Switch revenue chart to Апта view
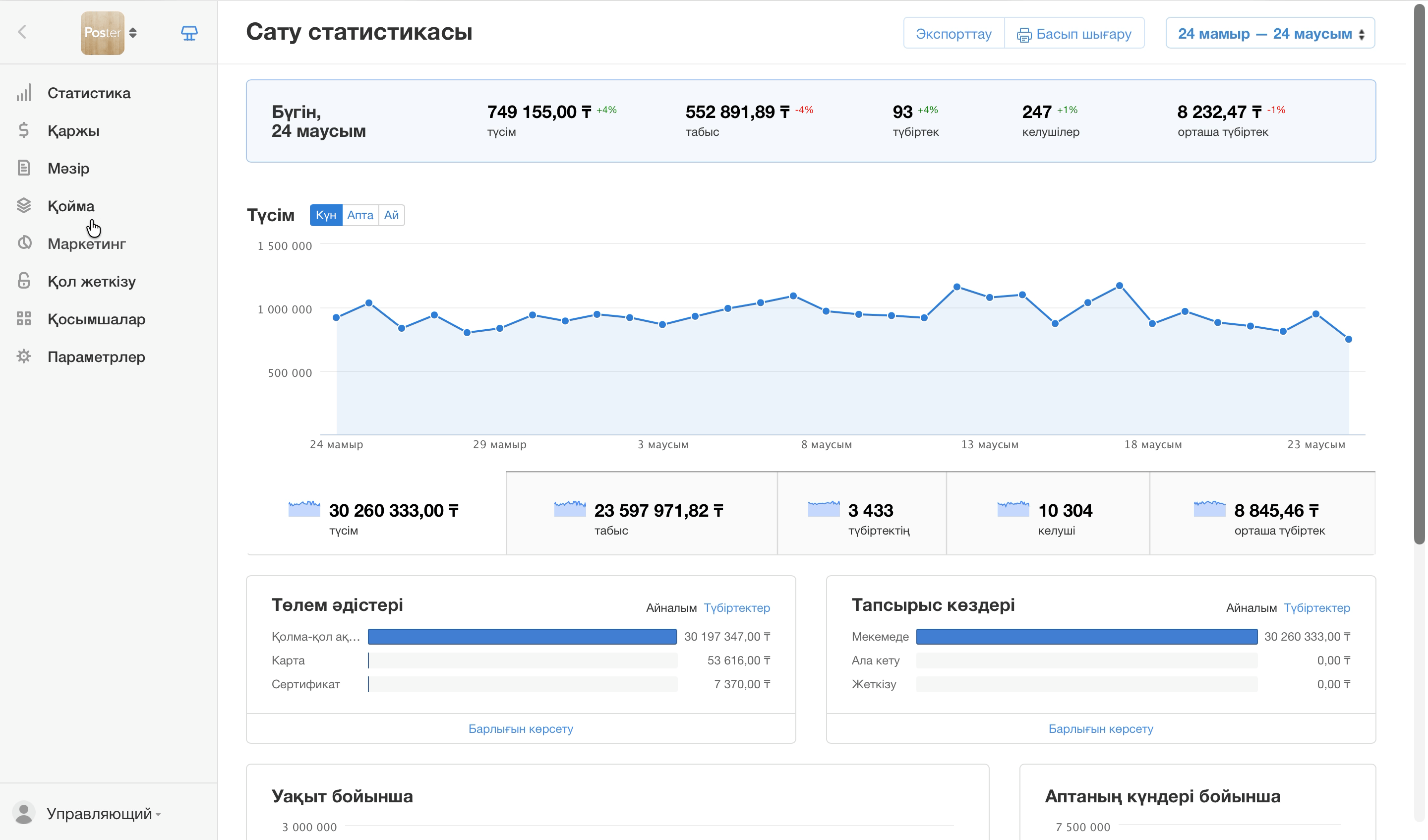 tap(360, 215)
